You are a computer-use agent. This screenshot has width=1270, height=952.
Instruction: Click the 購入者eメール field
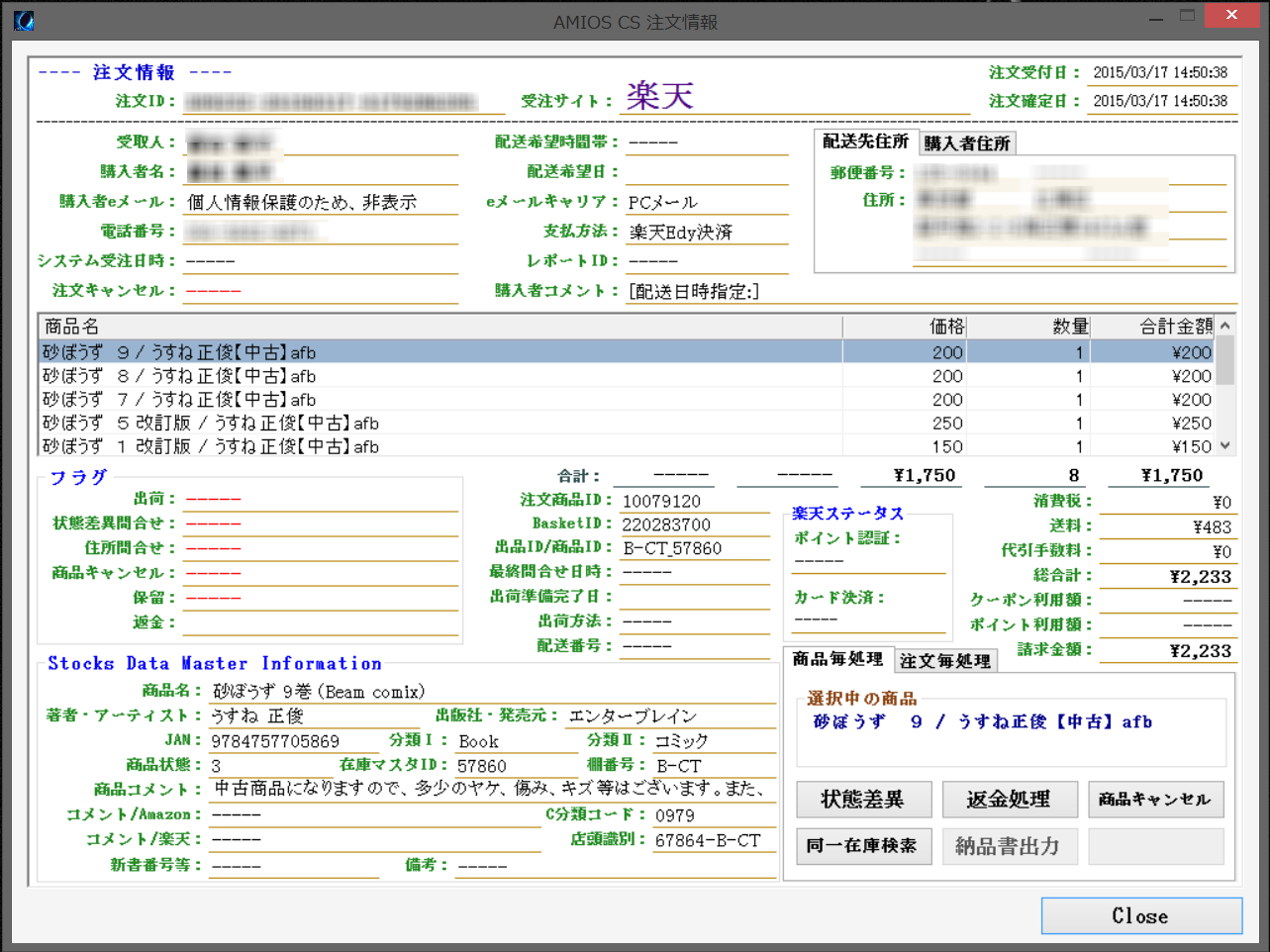[321, 202]
